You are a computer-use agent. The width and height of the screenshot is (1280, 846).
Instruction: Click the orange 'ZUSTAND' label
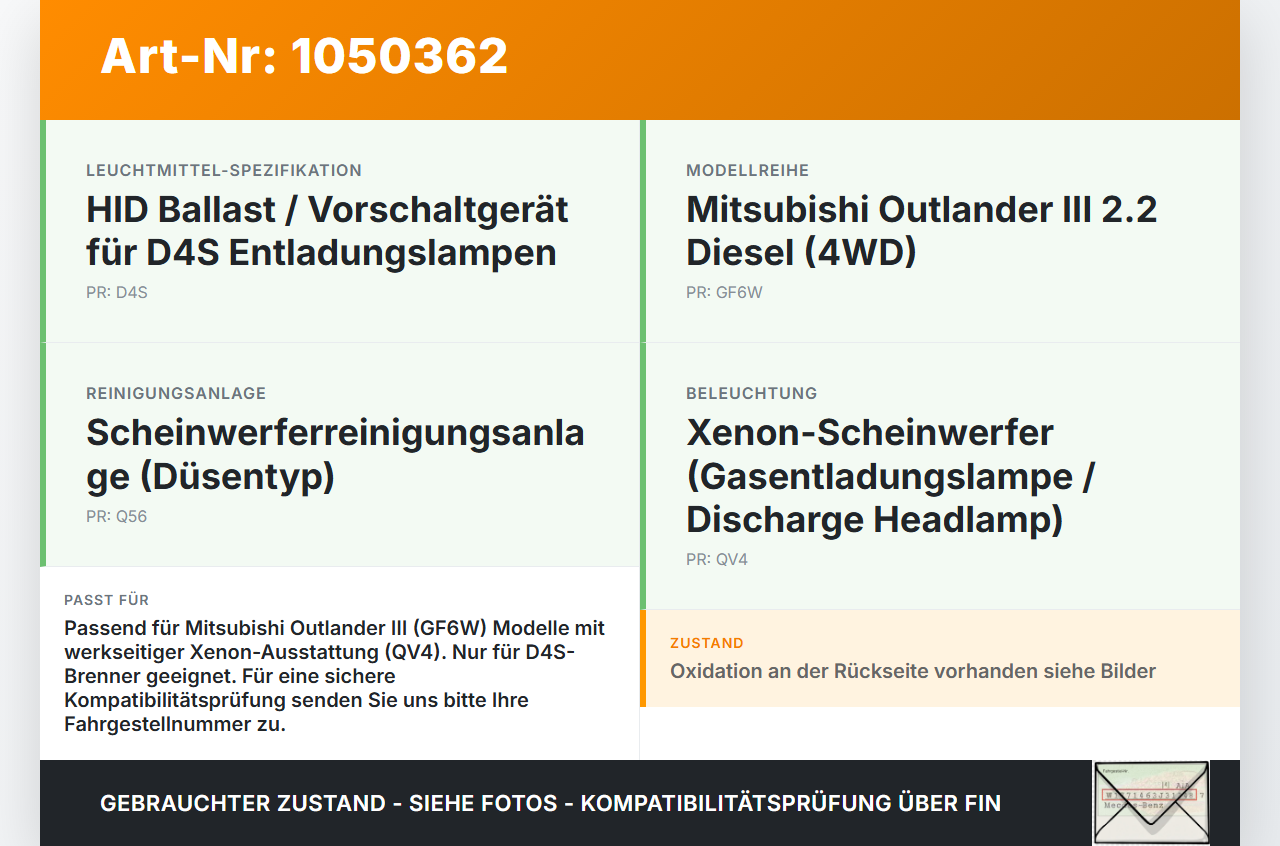pyautogui.click(x=707, y=643)
